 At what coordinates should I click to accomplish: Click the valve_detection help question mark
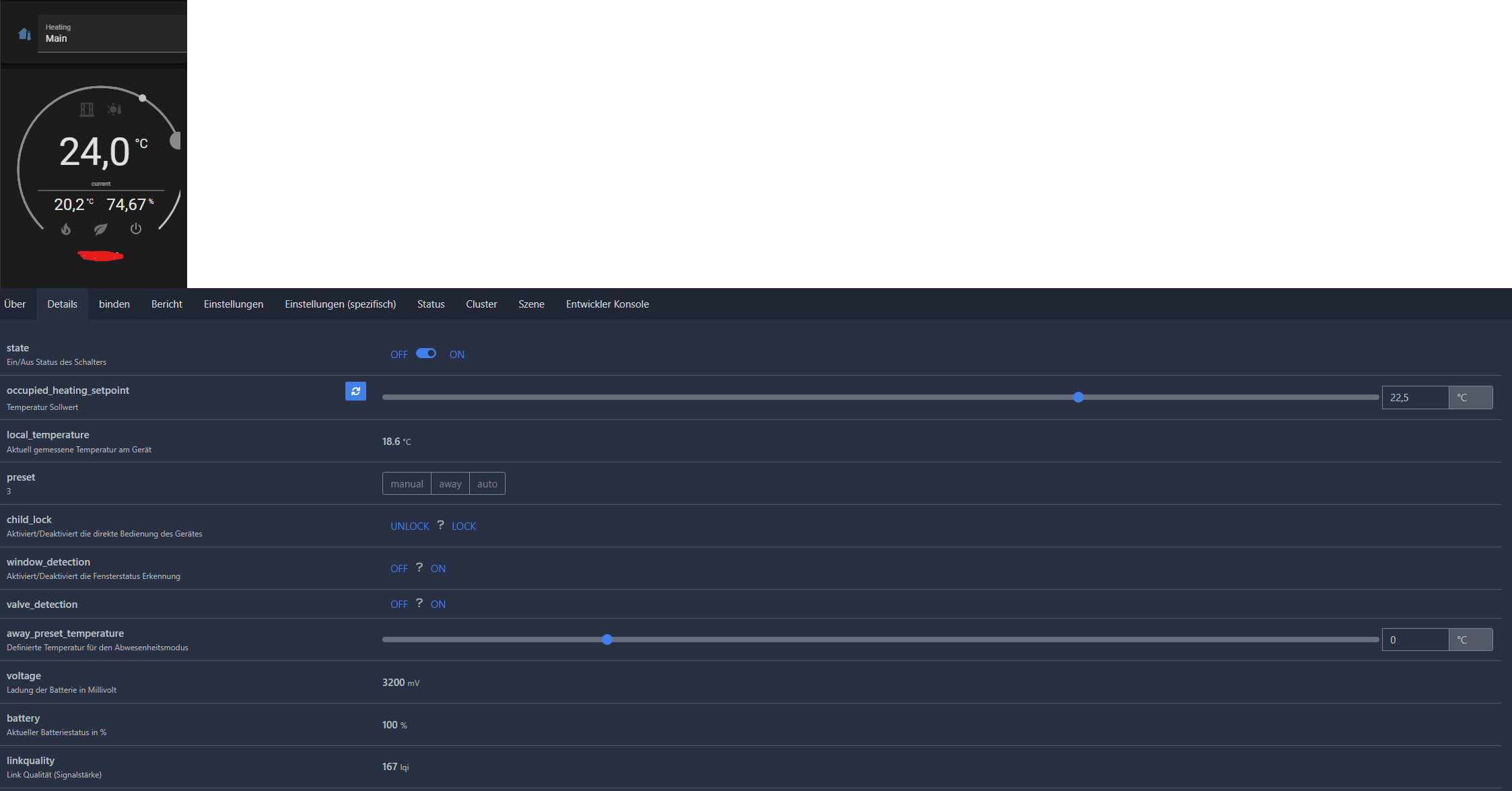pyautogui.click(x=419, y=603)
